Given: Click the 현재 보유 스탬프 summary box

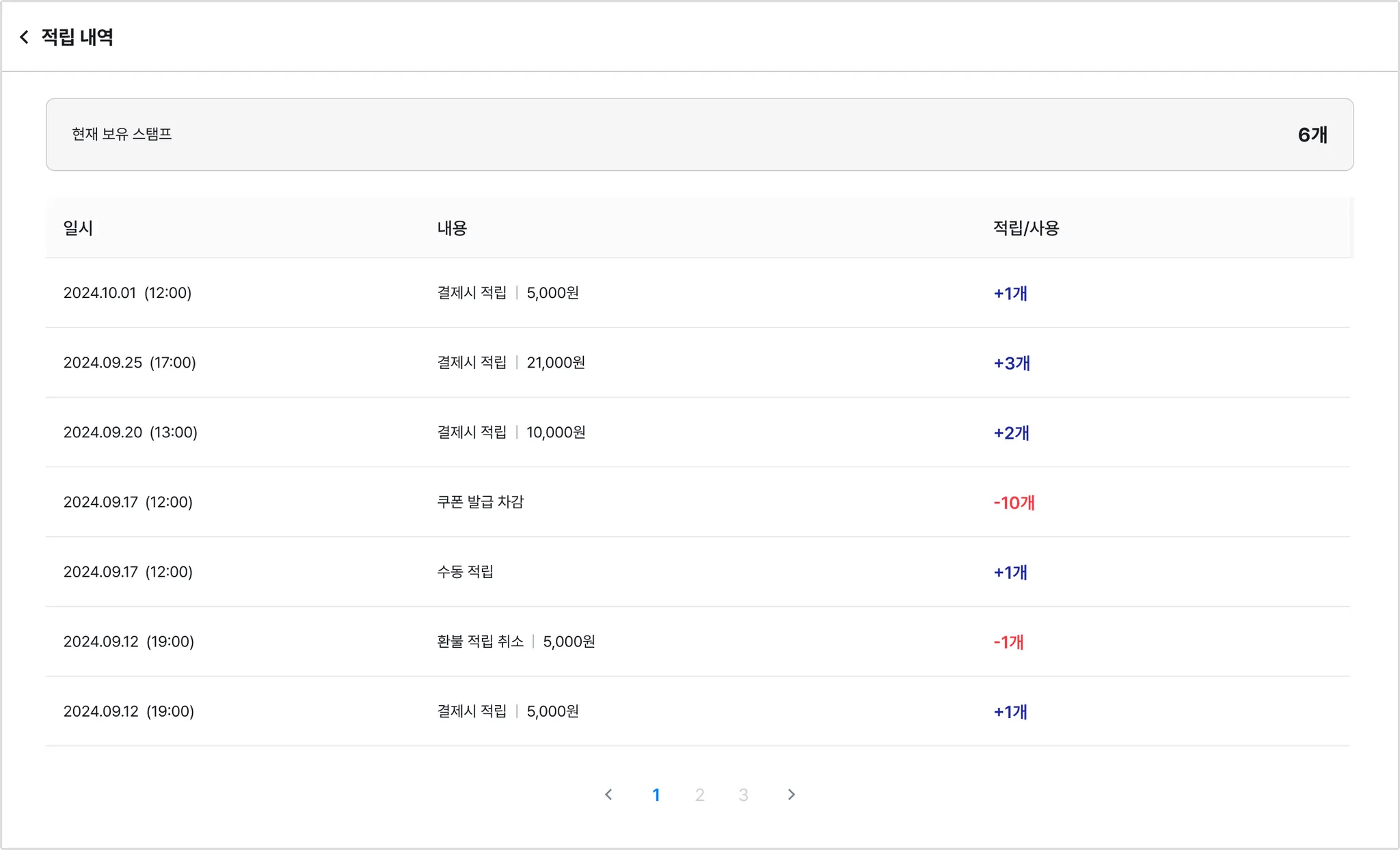Looking at the screenshot, I should click(699, 135).
